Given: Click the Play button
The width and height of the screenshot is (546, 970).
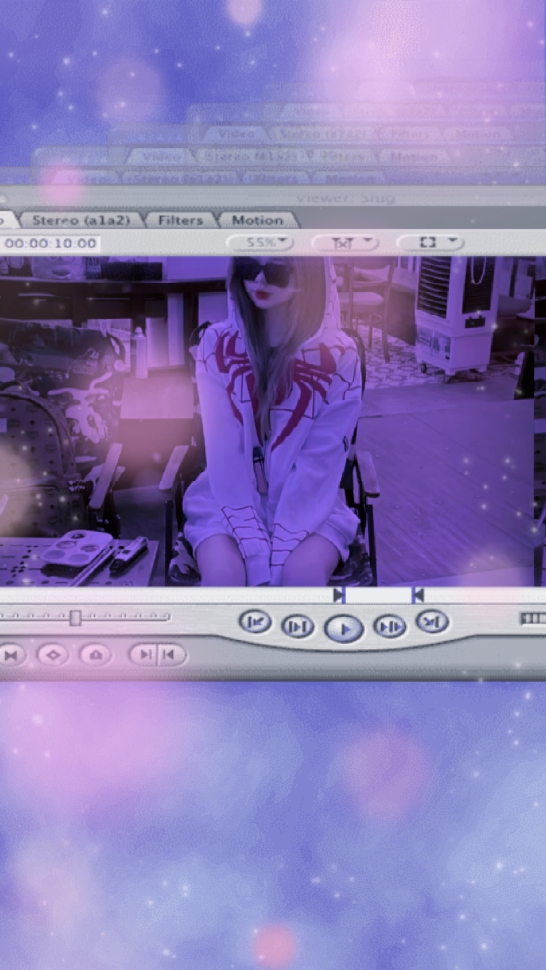Looking at the screenshot, I should [x=344, y=629].
